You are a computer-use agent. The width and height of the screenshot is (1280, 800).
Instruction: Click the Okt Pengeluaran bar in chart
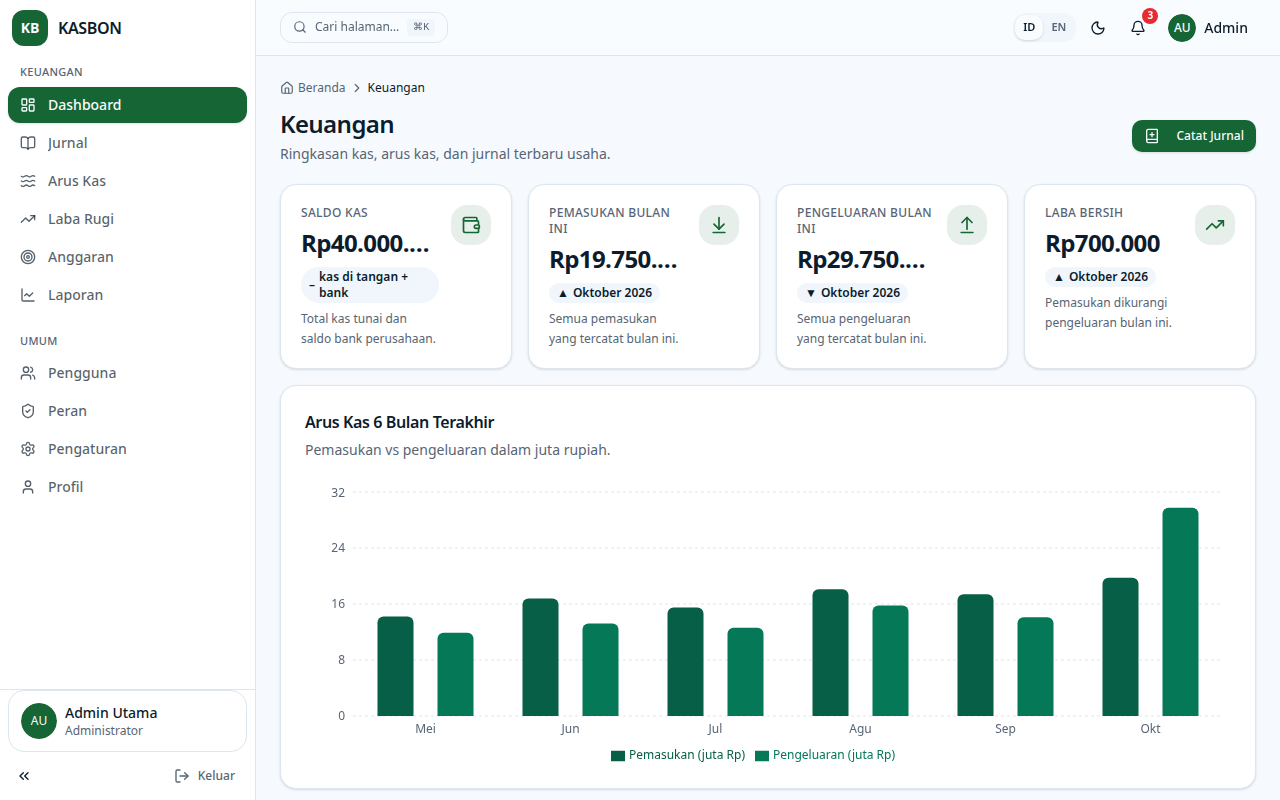point(1180,612)
